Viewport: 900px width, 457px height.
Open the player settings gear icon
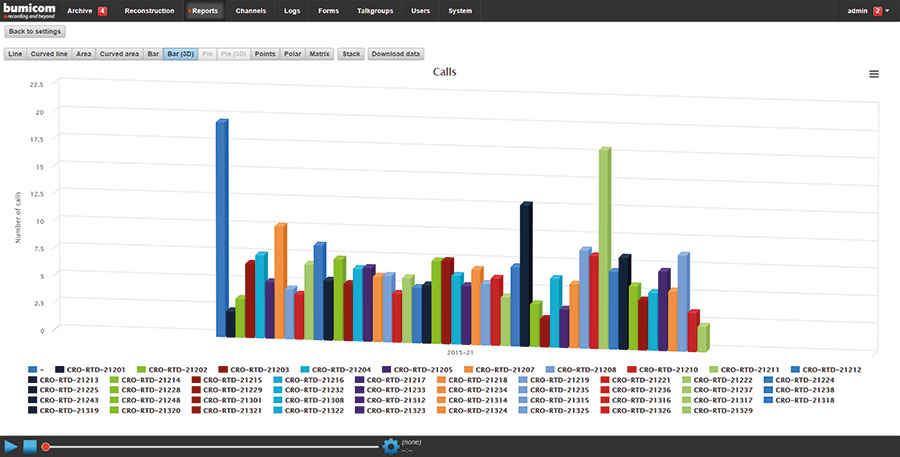coord(391,445)
